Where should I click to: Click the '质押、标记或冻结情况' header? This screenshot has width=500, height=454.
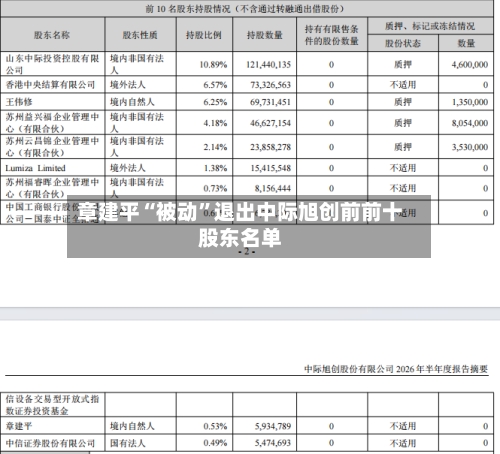(x=430, y=26)
